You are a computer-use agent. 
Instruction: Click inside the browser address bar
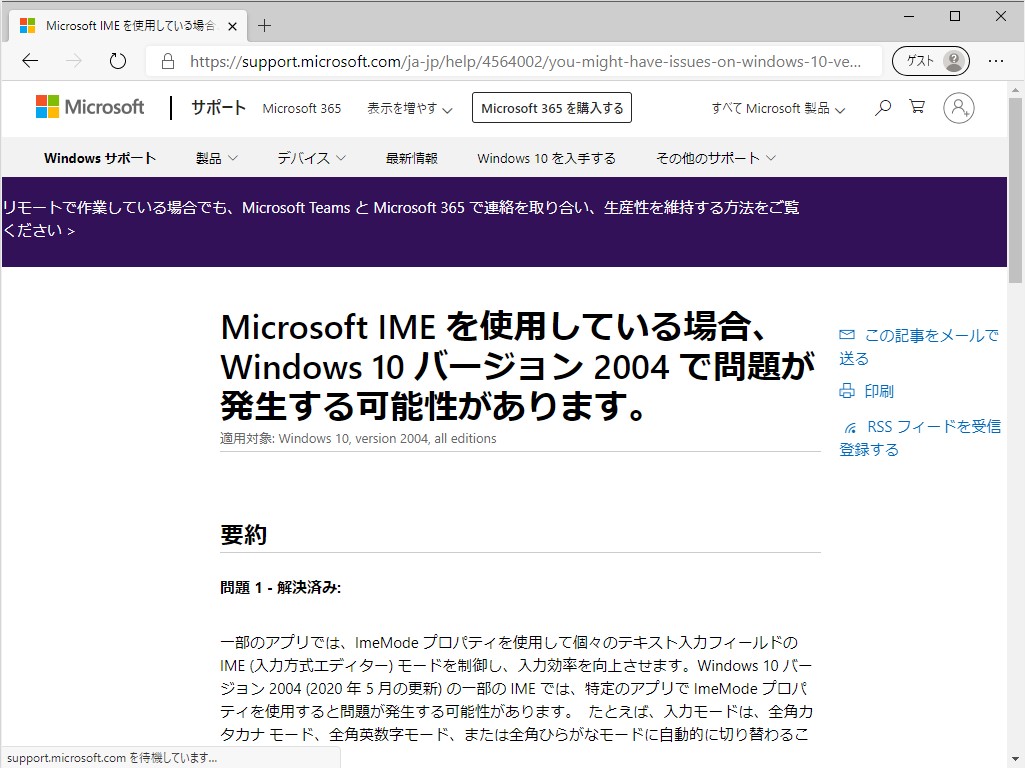(x=520, y=60)
